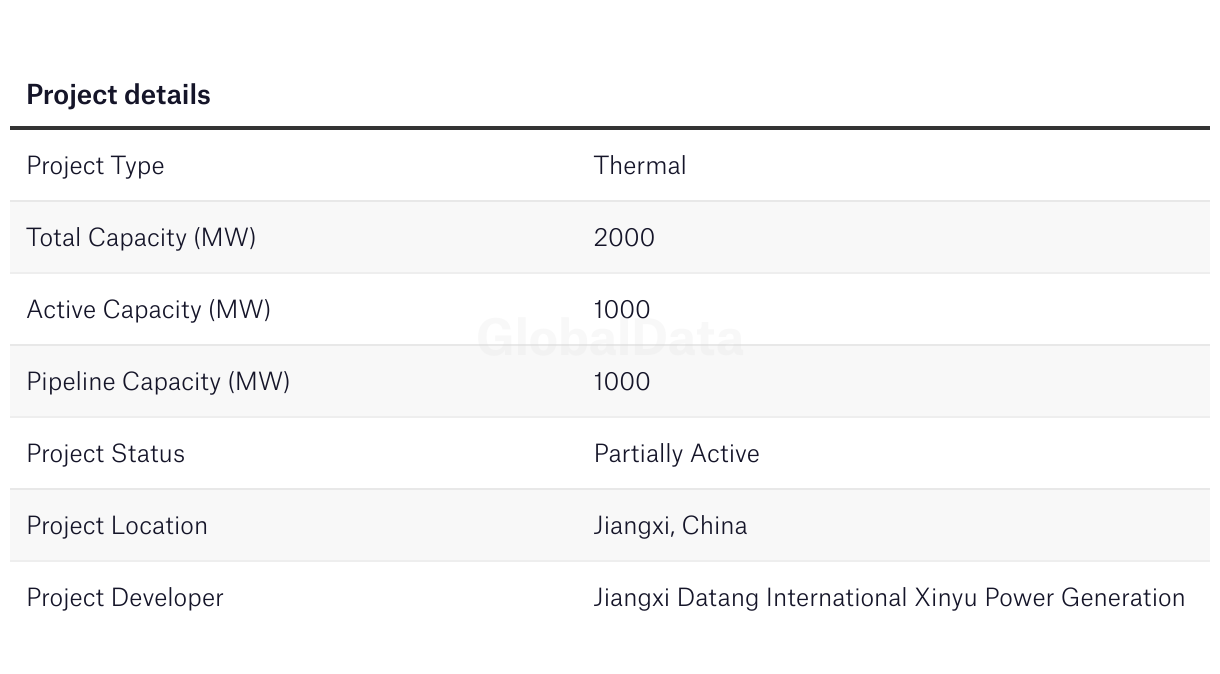Click the GlobalData watermark
Image resolution: width=1220 pixels, height=674 pixels.
click(x=610, y=338)
